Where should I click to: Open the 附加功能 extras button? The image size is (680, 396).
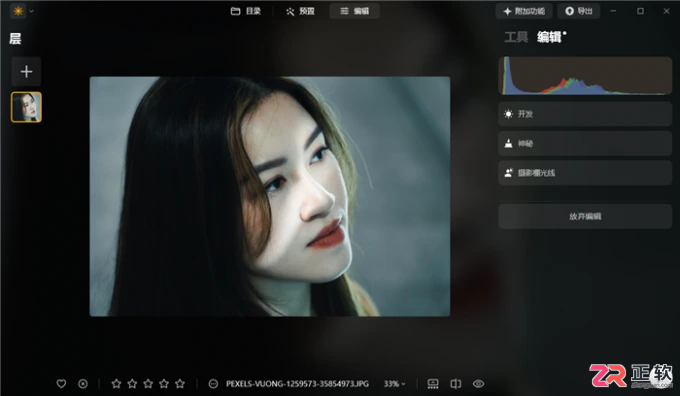click(x=524, y=11)
